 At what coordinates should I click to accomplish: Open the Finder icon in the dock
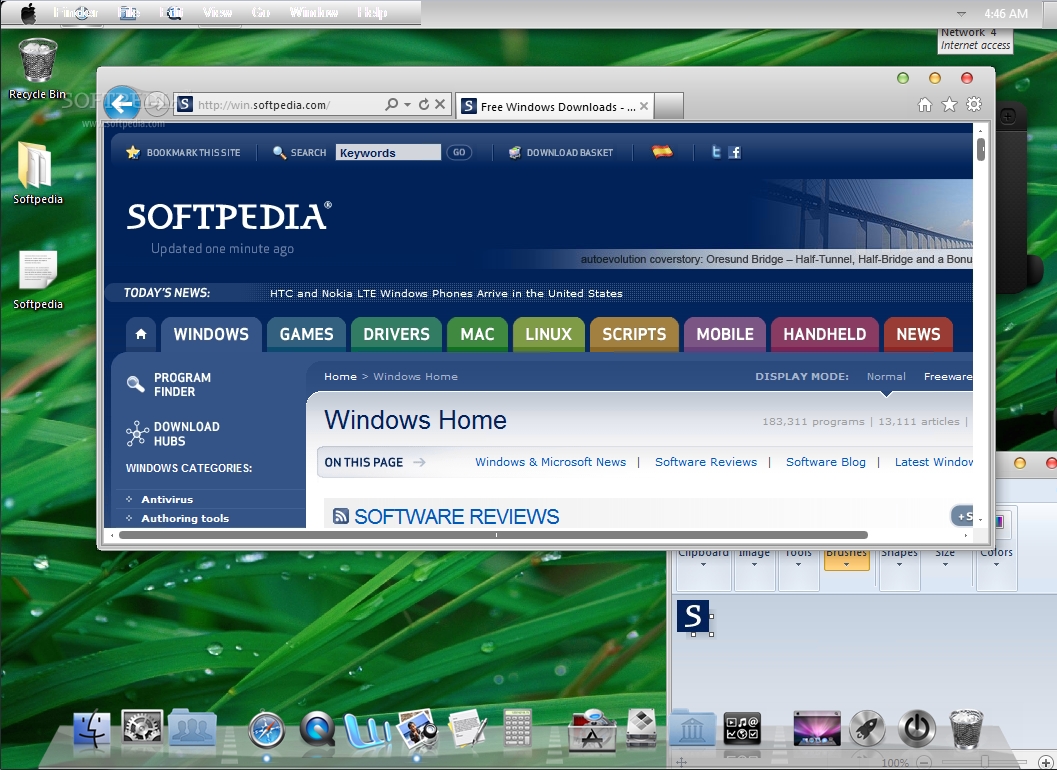pyautogui.click(x=91, y=729)
